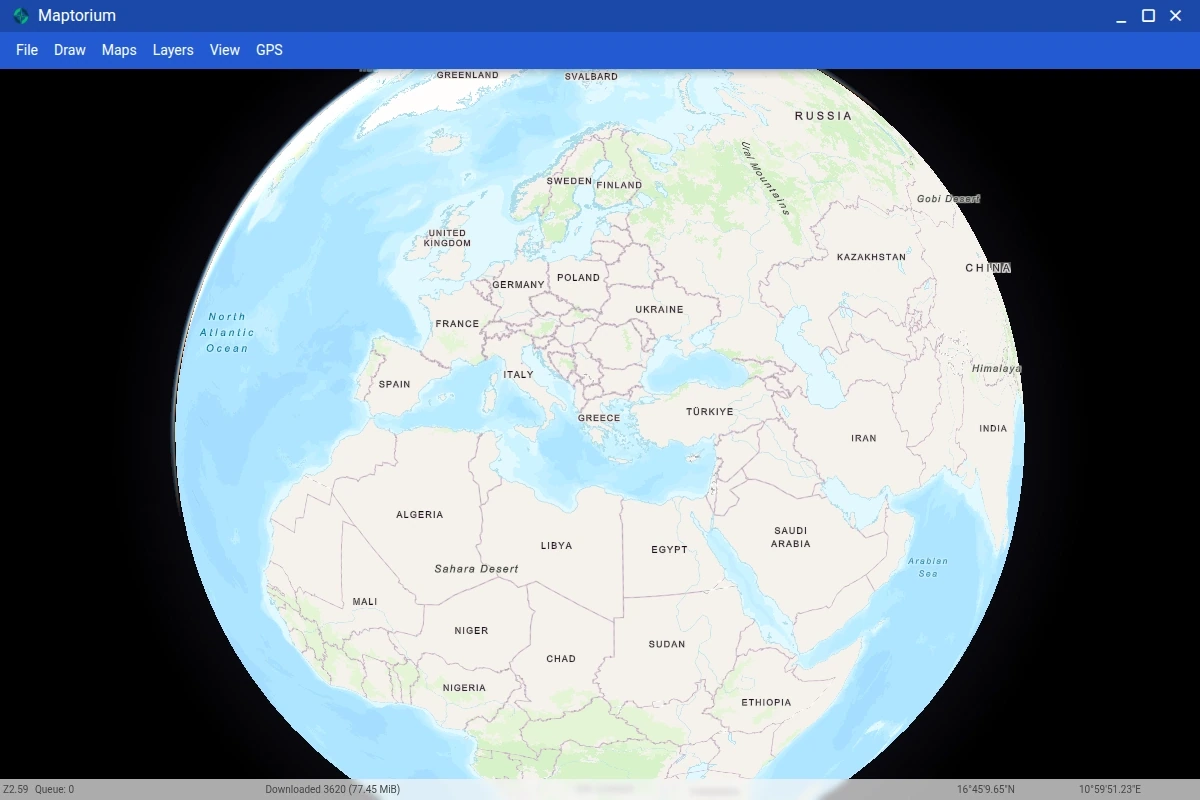Click the TÜRKIYE label
Viewport: 1200px width, 800px height.
tap(709, 412)
